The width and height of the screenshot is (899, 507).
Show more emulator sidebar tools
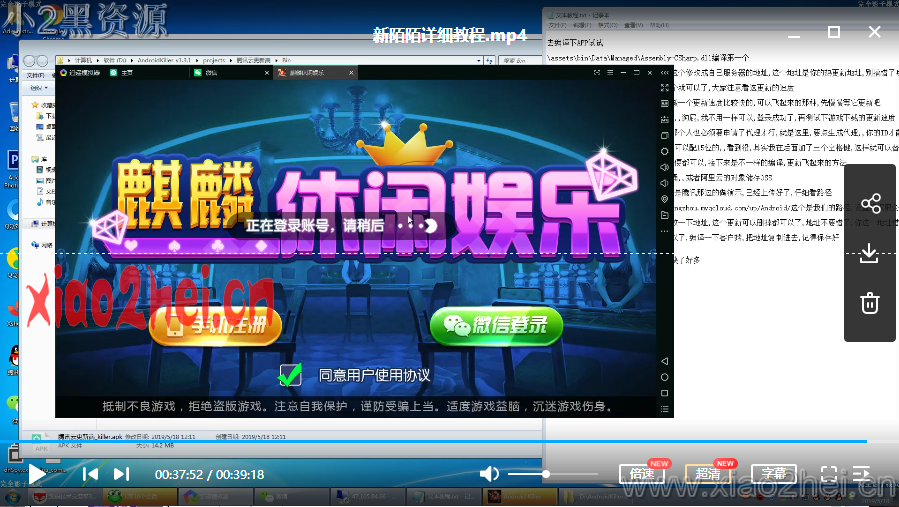pyautogui.click(x=665, y=231)
